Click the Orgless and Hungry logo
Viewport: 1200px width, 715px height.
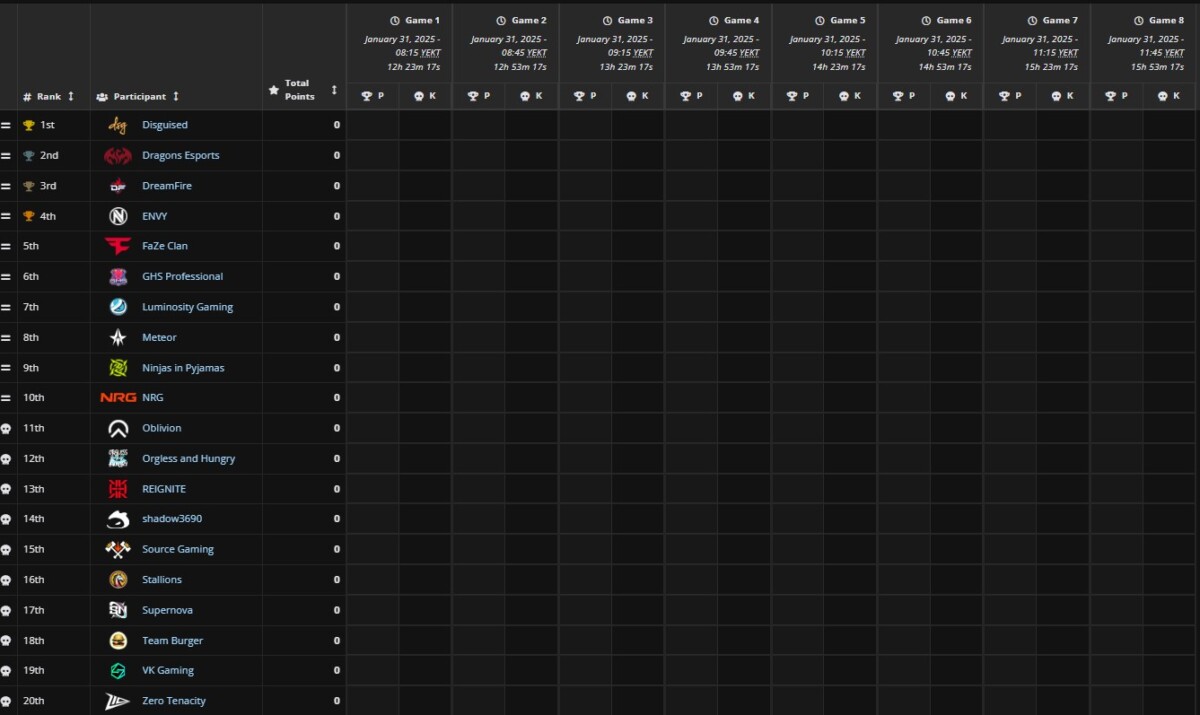pyautogui.click(x=118, y=459)
